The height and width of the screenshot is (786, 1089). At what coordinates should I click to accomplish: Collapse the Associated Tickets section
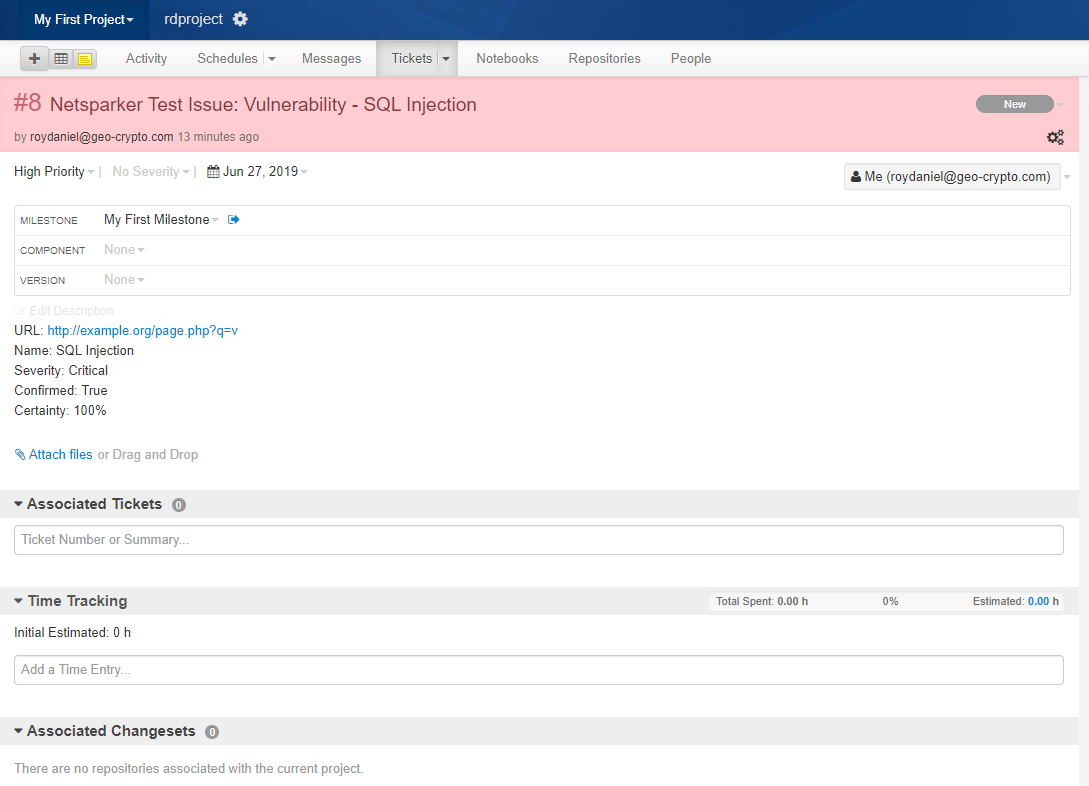click(17, 505)
